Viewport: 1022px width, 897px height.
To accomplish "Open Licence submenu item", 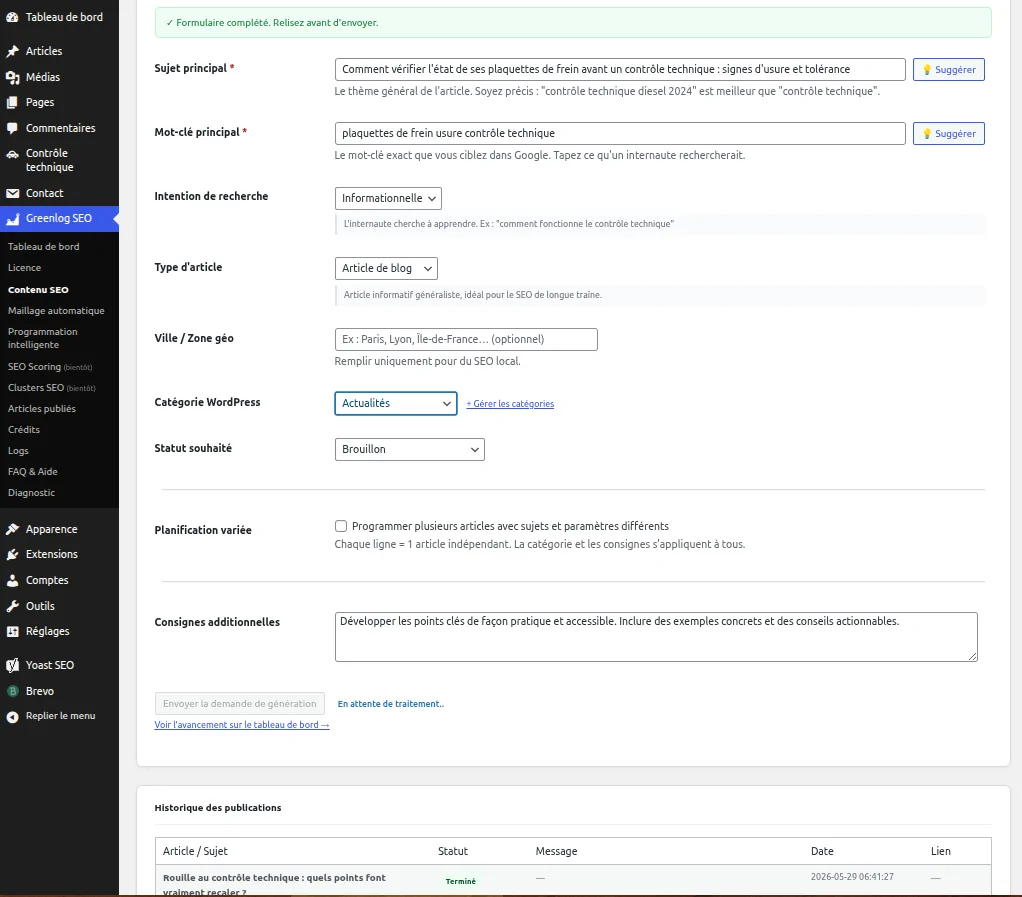I will tap(24, 268).
